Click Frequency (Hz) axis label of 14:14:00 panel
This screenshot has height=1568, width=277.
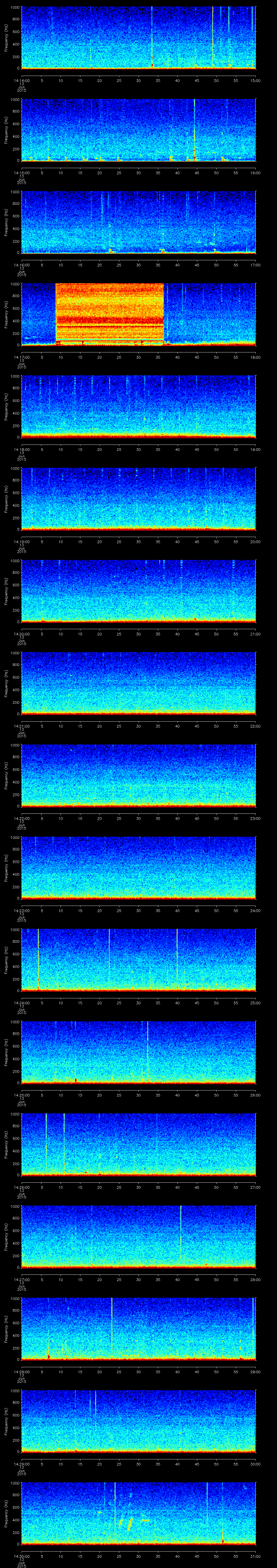click(6, 38)
